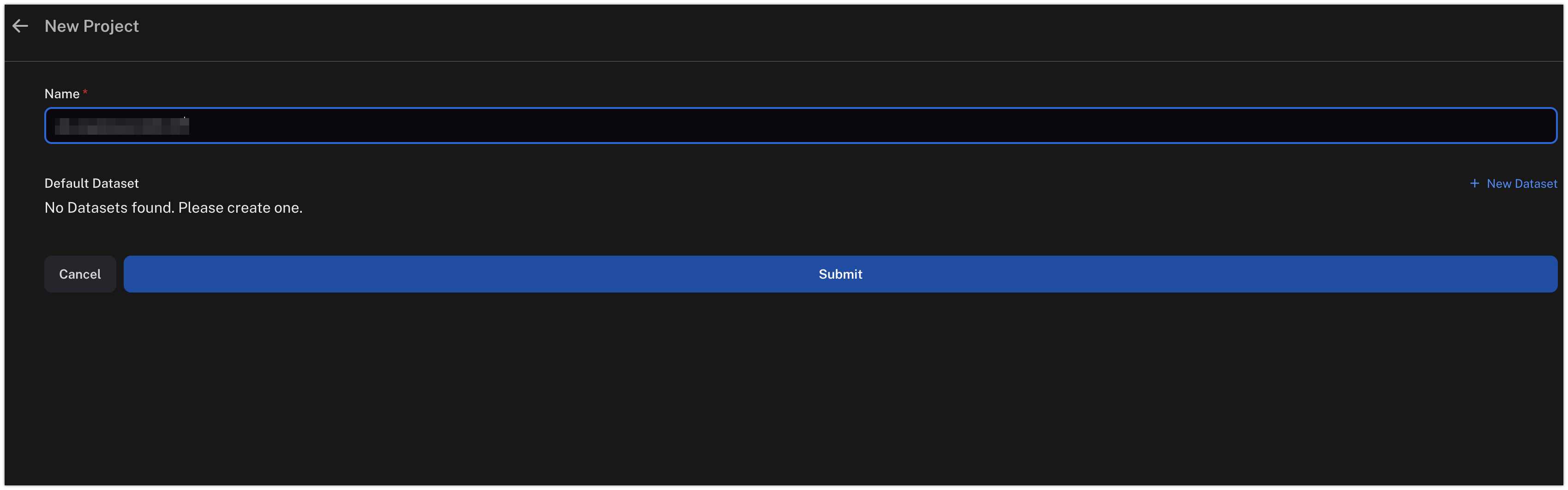Click the 'New Dataset' text to add a dataset
This screenshot has height=490, width=1568.
click(1522, 183)
